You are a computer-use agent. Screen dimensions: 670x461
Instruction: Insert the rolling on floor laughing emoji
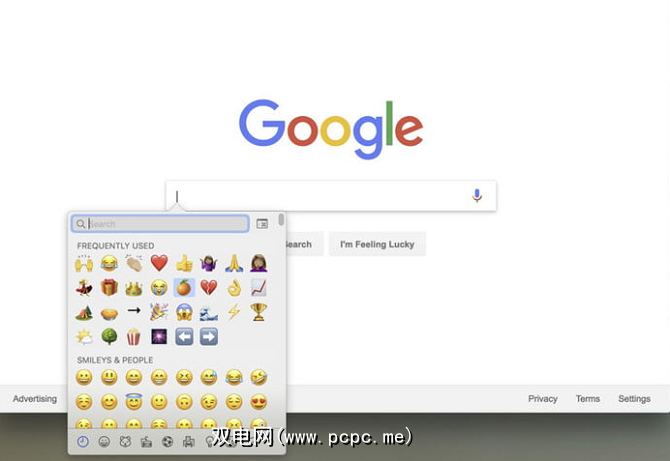[259, 378]
